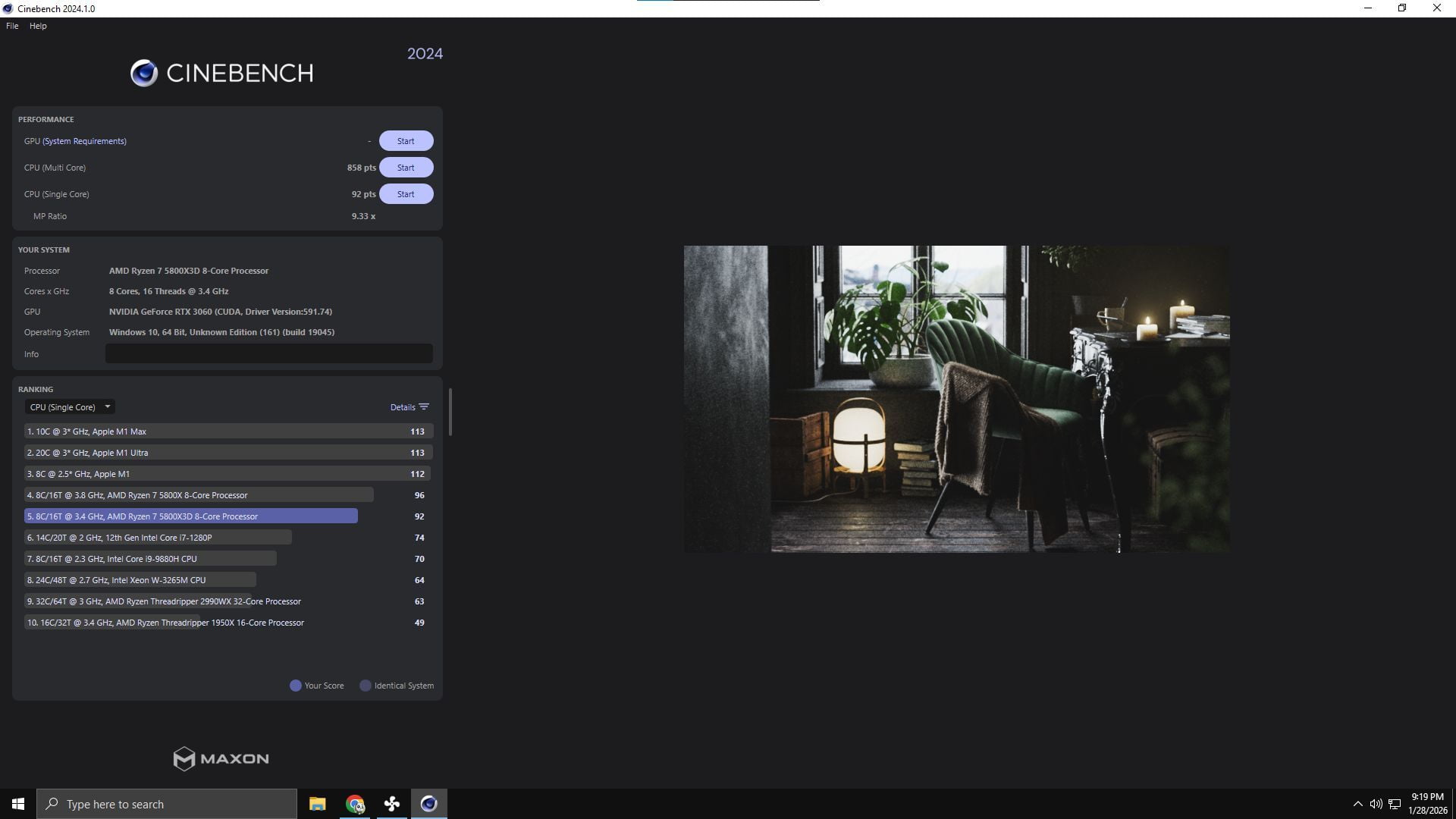1456x819 pixels.
Task: Minimize the Cinebench window
Action: tap(1368, 8)
